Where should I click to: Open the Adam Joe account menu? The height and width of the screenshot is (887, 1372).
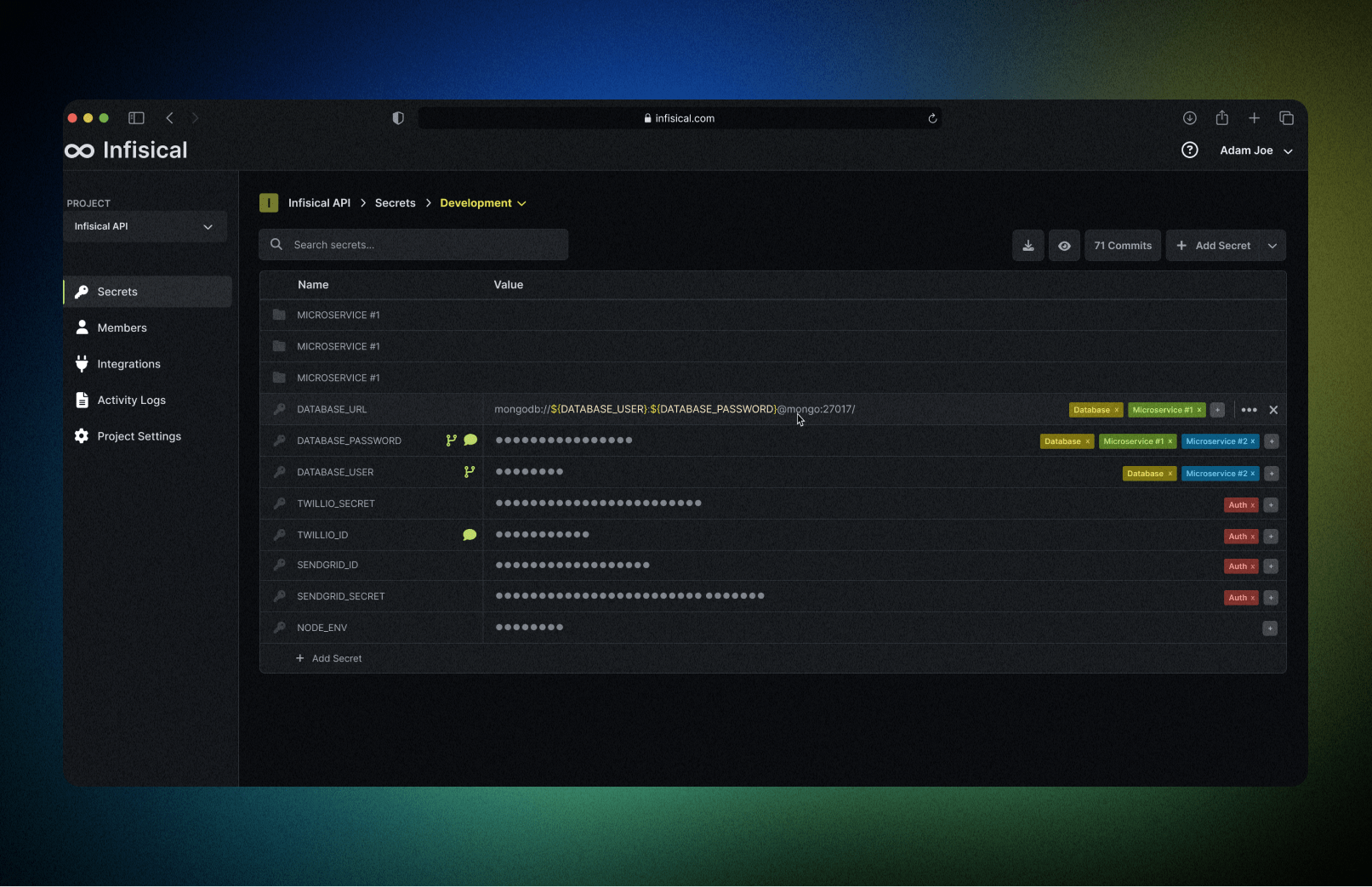tap(1256, 151)
